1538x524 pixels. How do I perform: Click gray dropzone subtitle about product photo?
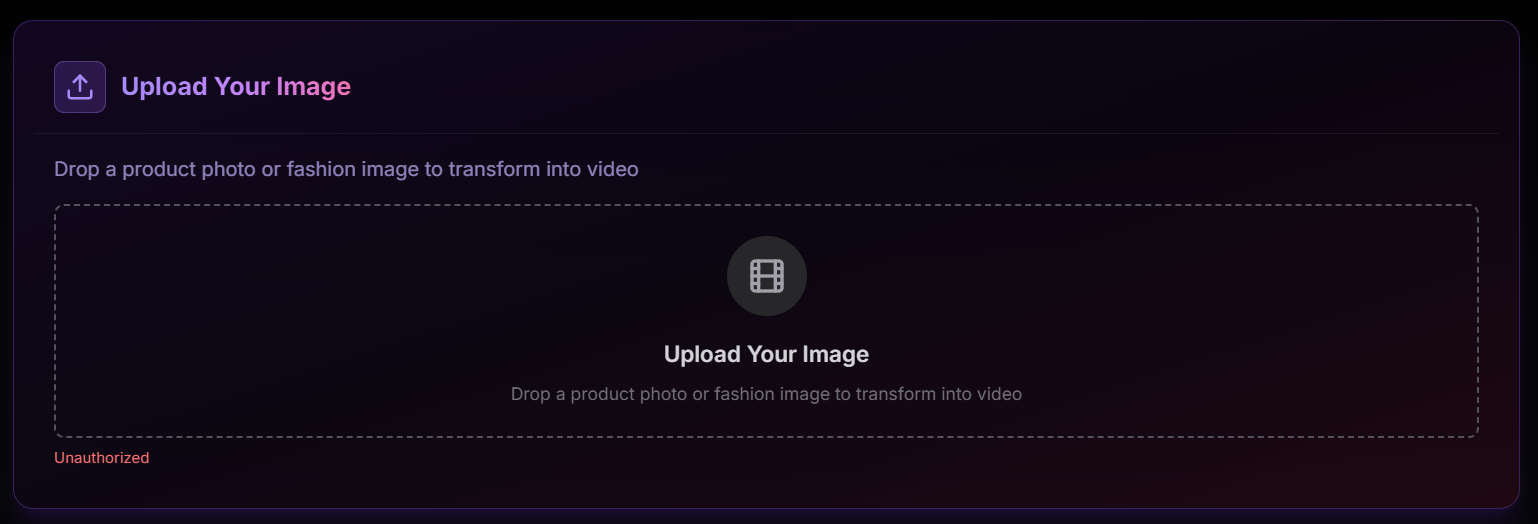coord(766,394)
